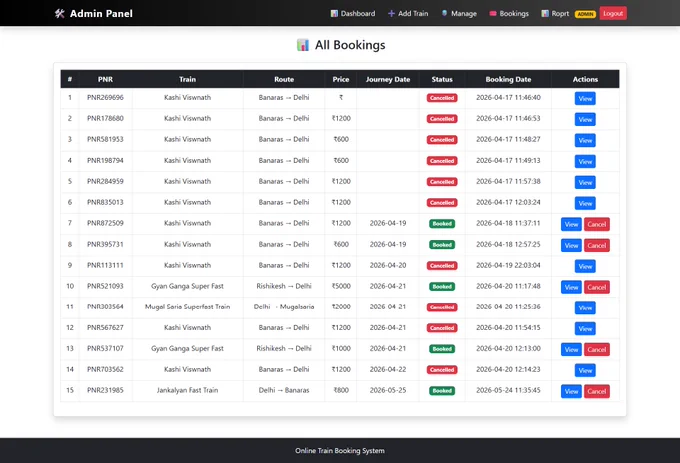Click the Delhi → Banaras route cell

point(284,390)
